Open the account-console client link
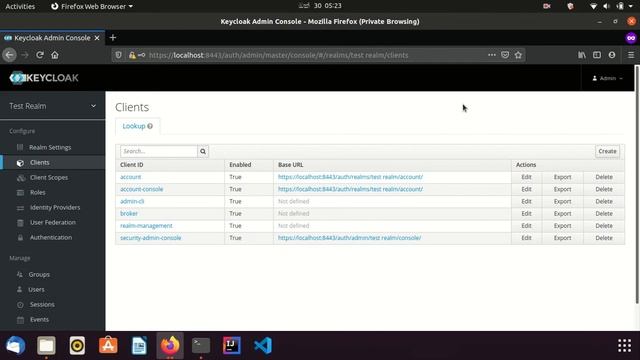 coord(141,189)
